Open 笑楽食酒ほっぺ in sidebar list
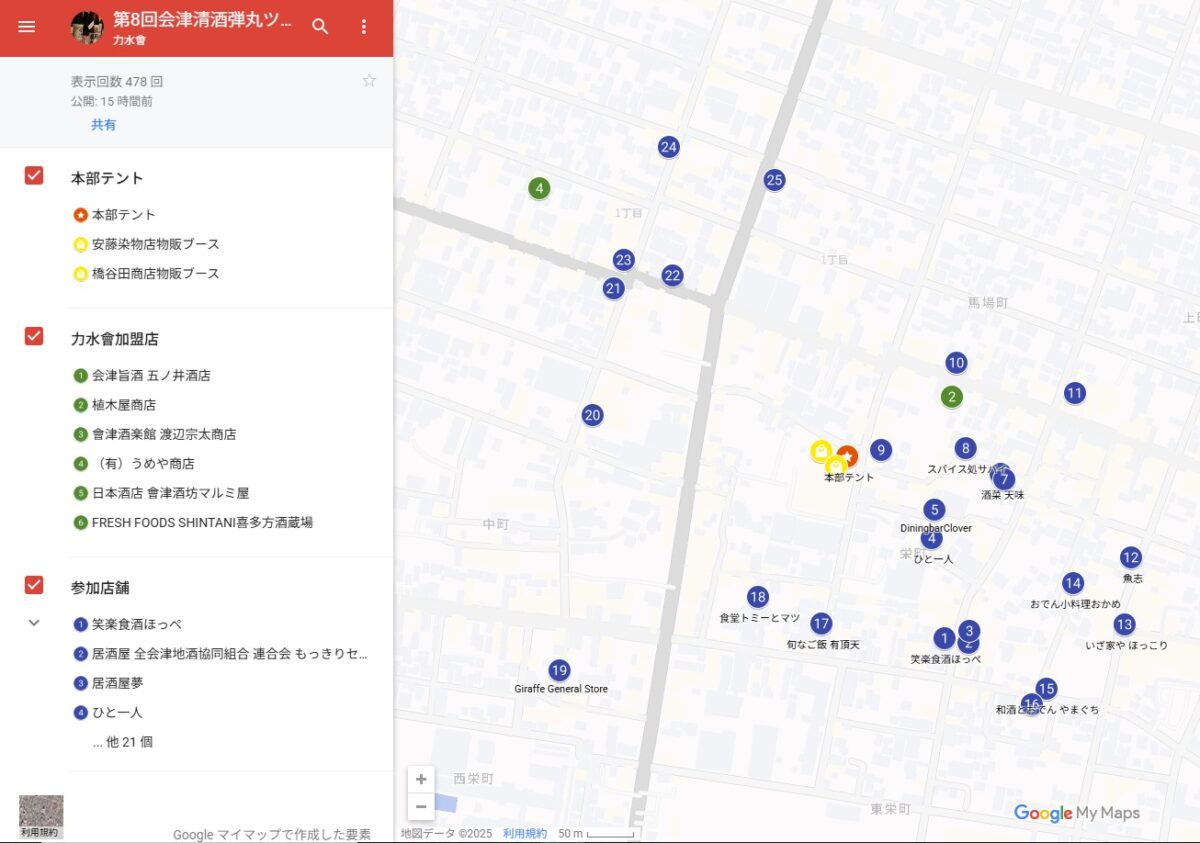The width and height of the screenshot is (1200, 843). 137,625
